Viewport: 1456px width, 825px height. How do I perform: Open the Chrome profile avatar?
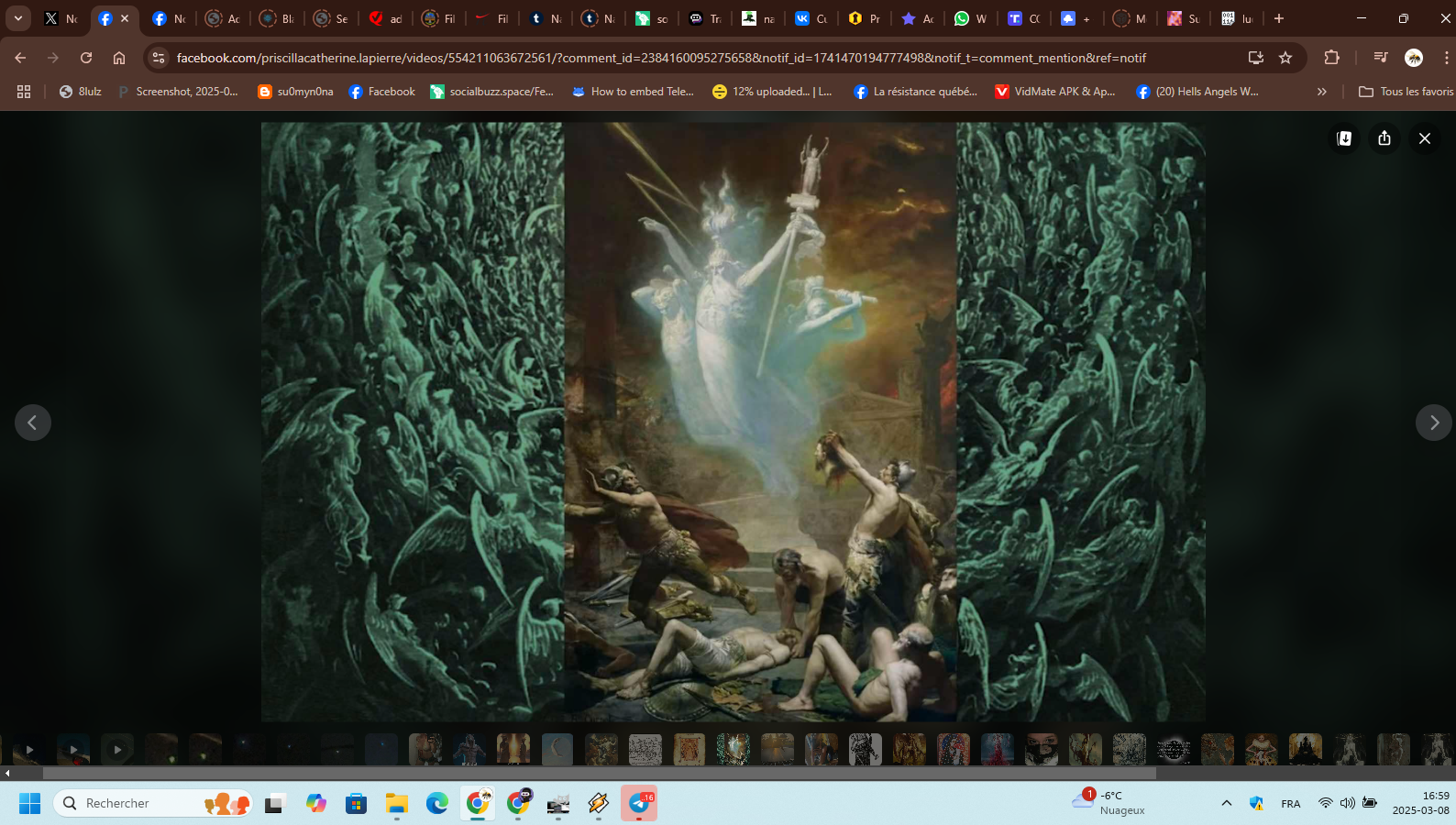(x=1414, y=58)
